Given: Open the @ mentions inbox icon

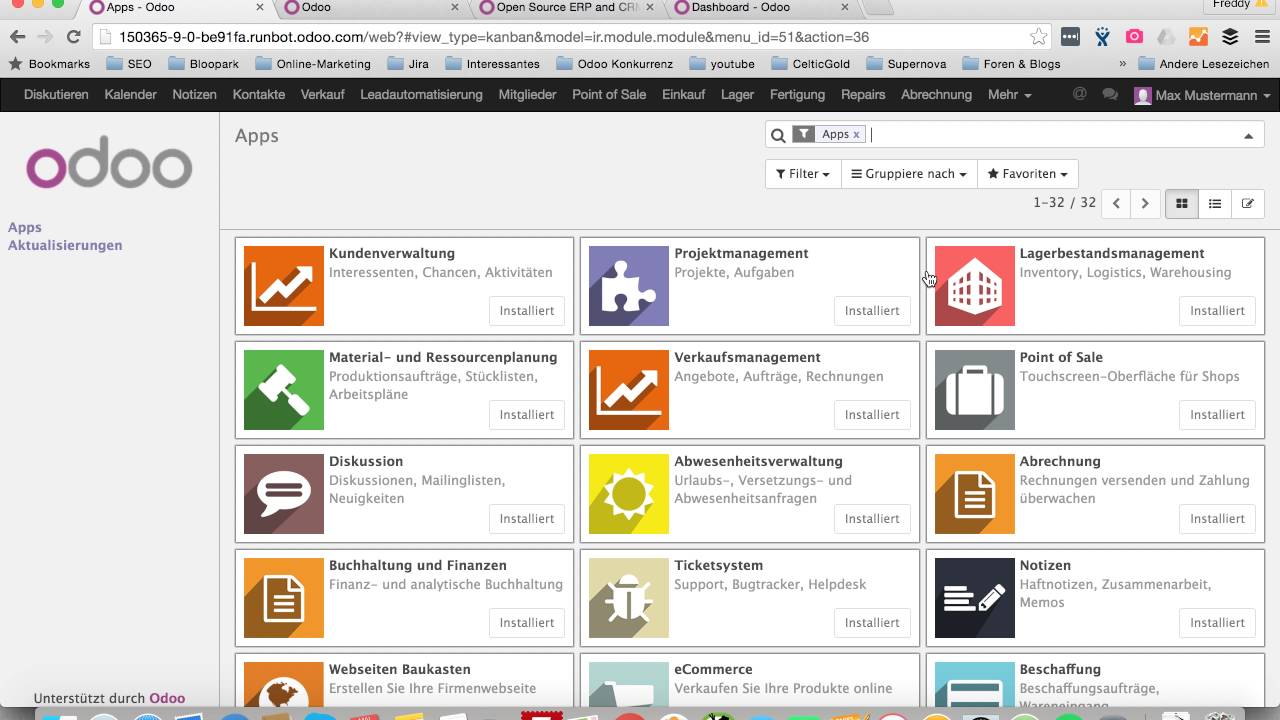Looking at the screenshot, I should click(1080, 94).
